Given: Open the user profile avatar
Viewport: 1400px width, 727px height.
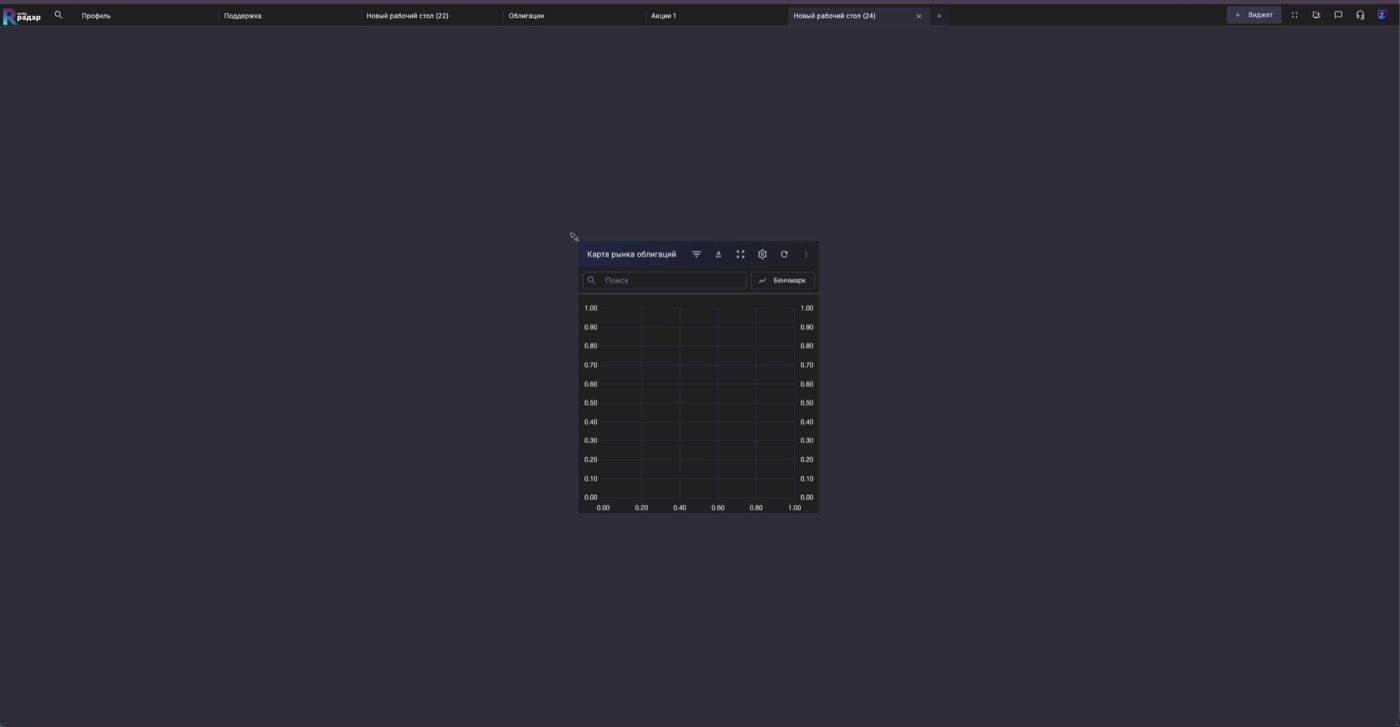Looking at the screenshot, I should pos(1382,15).
